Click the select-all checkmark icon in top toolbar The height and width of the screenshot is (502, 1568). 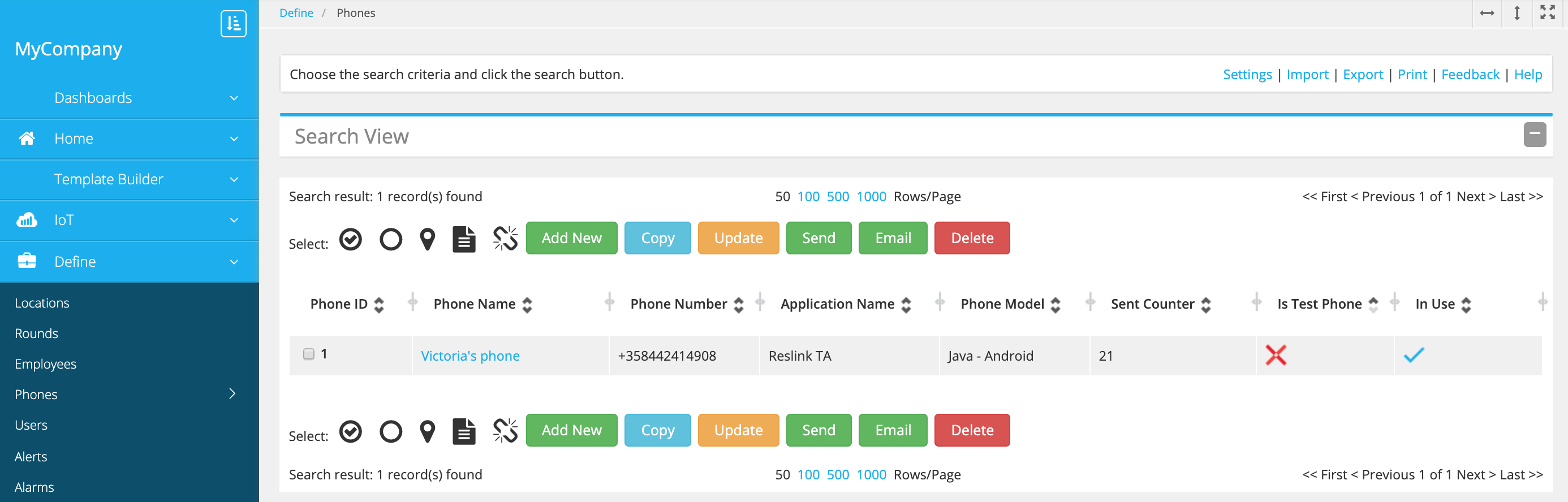coord(351,239)
